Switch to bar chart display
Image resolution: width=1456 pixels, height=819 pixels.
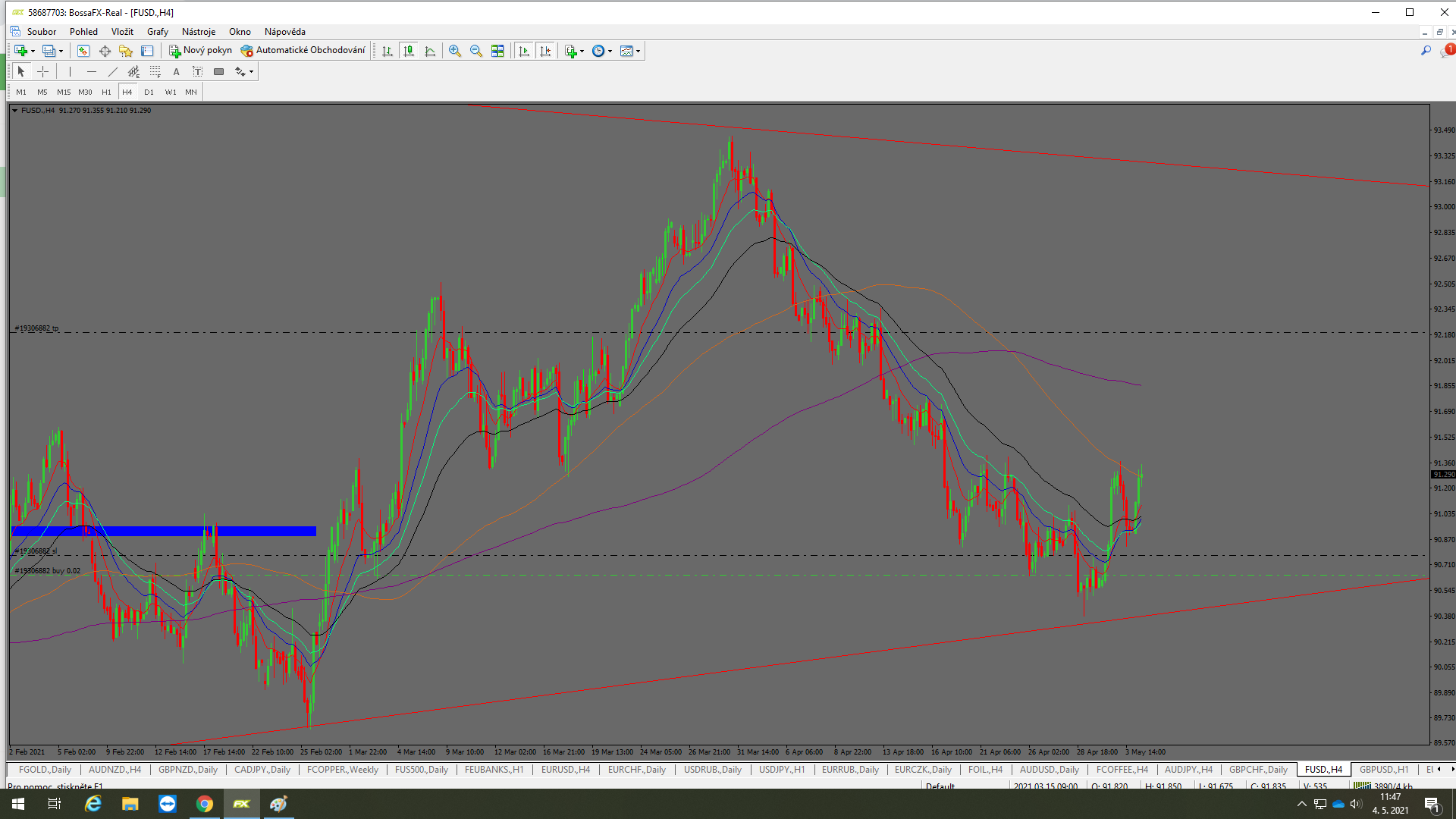(388, 51)
